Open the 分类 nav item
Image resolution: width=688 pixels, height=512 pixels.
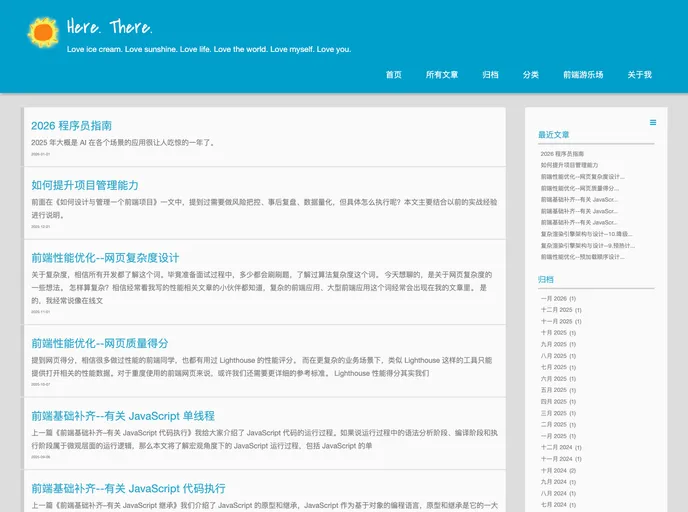tap(530, 75)
